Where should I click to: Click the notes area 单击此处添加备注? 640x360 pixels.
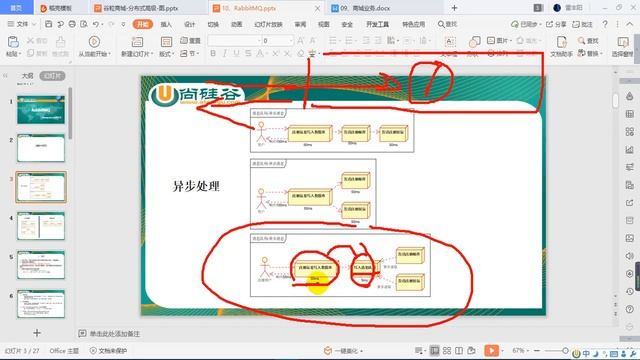(x=114, y=334)
